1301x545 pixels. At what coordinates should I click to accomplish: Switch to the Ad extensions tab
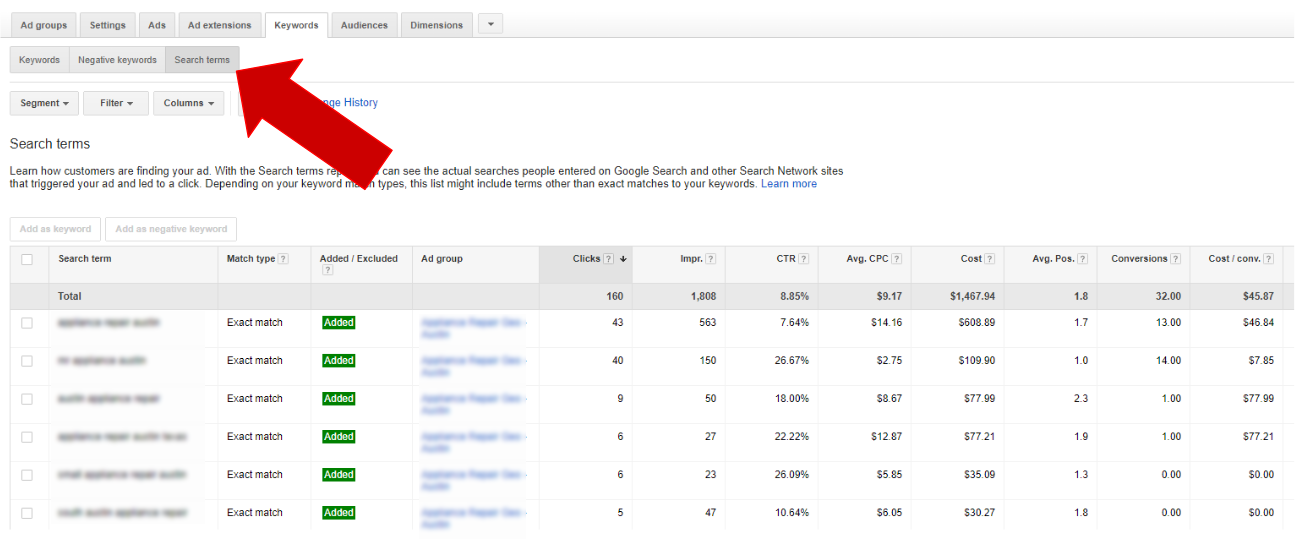219,25
